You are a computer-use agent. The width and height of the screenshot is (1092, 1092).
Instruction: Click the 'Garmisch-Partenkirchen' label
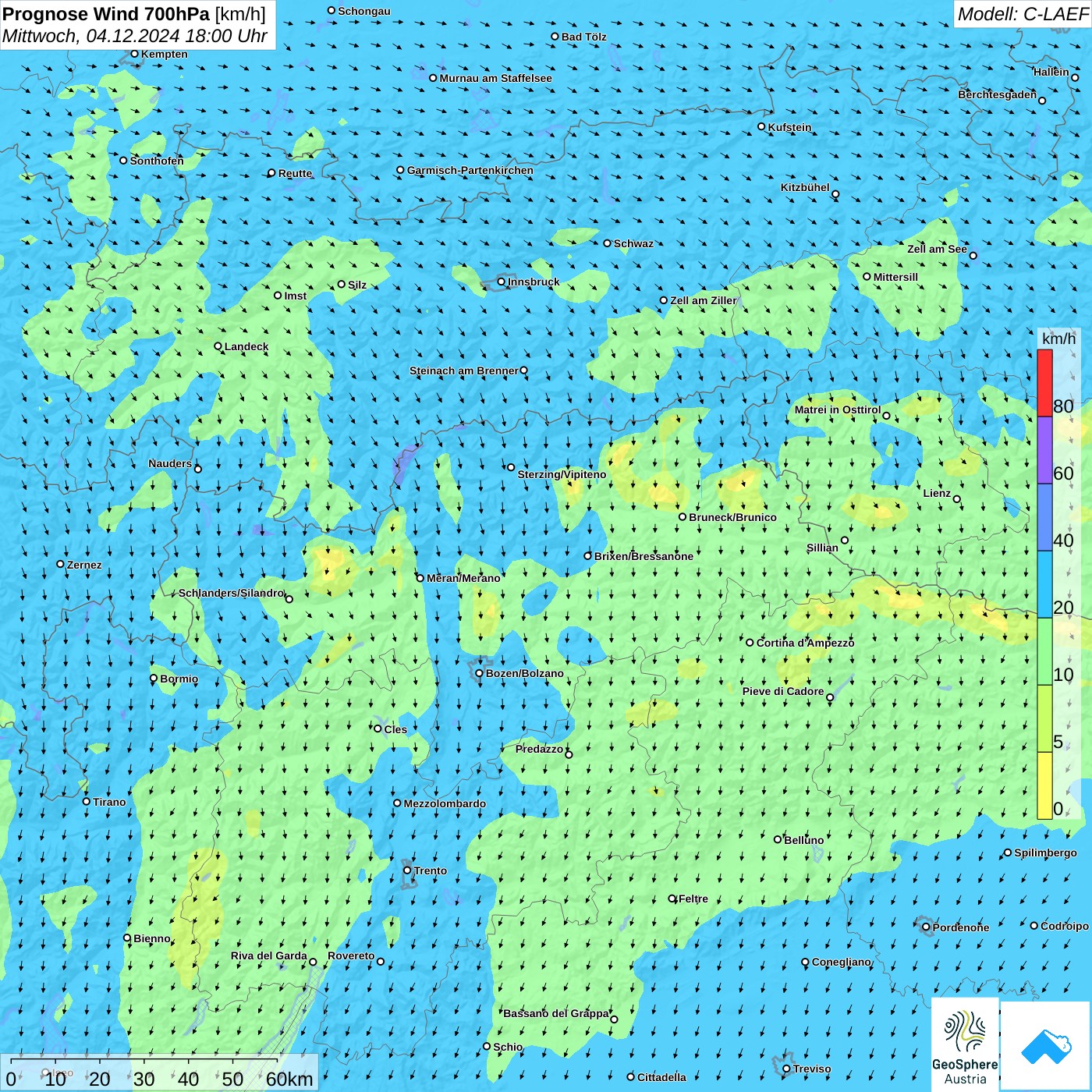click(x=470, y=170)
